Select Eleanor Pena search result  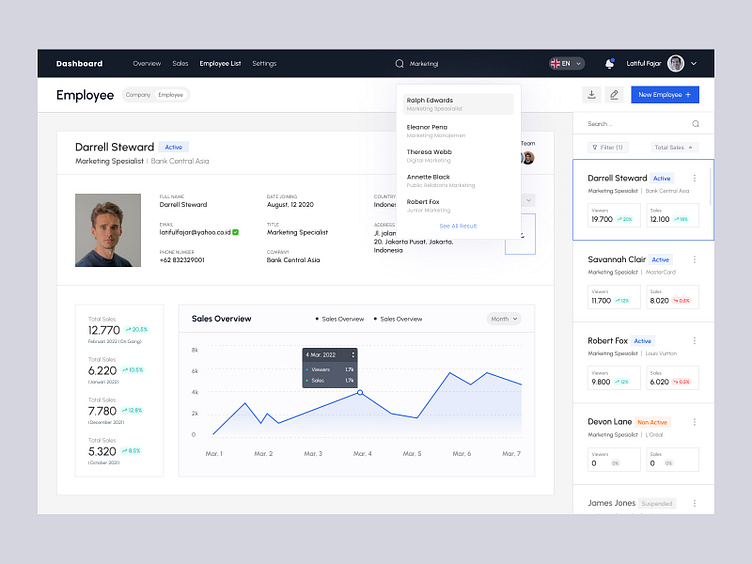click(458, 131)
